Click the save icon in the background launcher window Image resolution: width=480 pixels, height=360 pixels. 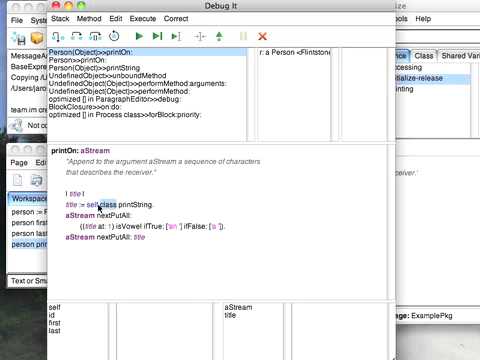pyautogui.click(x=19, y=39)
